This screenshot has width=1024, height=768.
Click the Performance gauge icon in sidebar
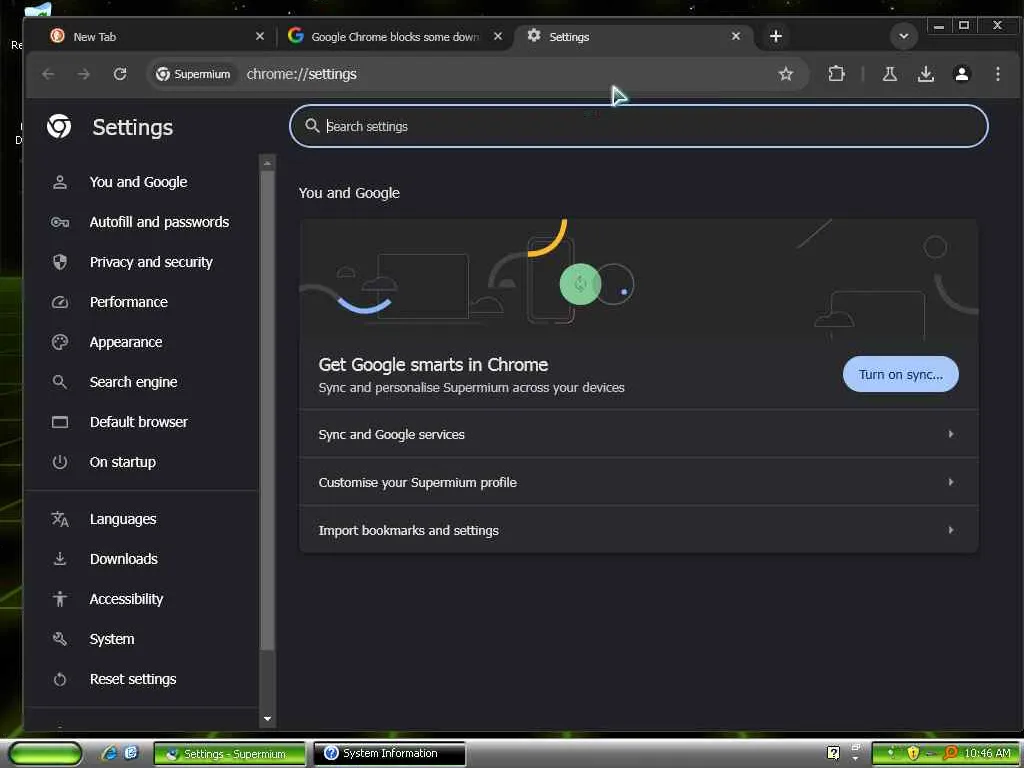59,302
